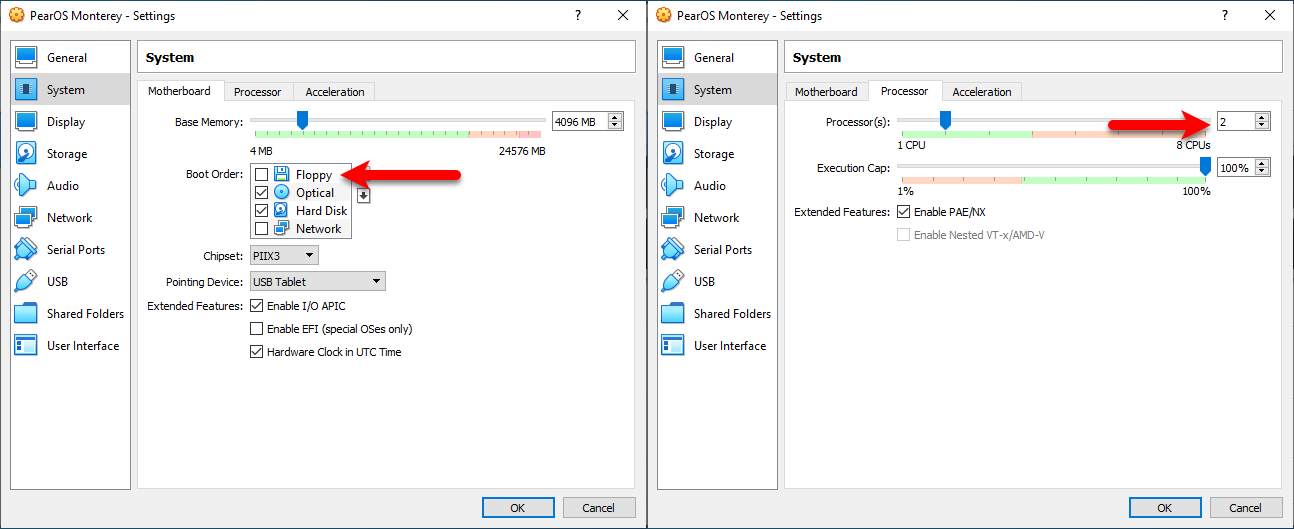The height and width of the screenshot is (529, 1294).
Task: Click System icon in left window sidebar
Action: click(26, 89)
